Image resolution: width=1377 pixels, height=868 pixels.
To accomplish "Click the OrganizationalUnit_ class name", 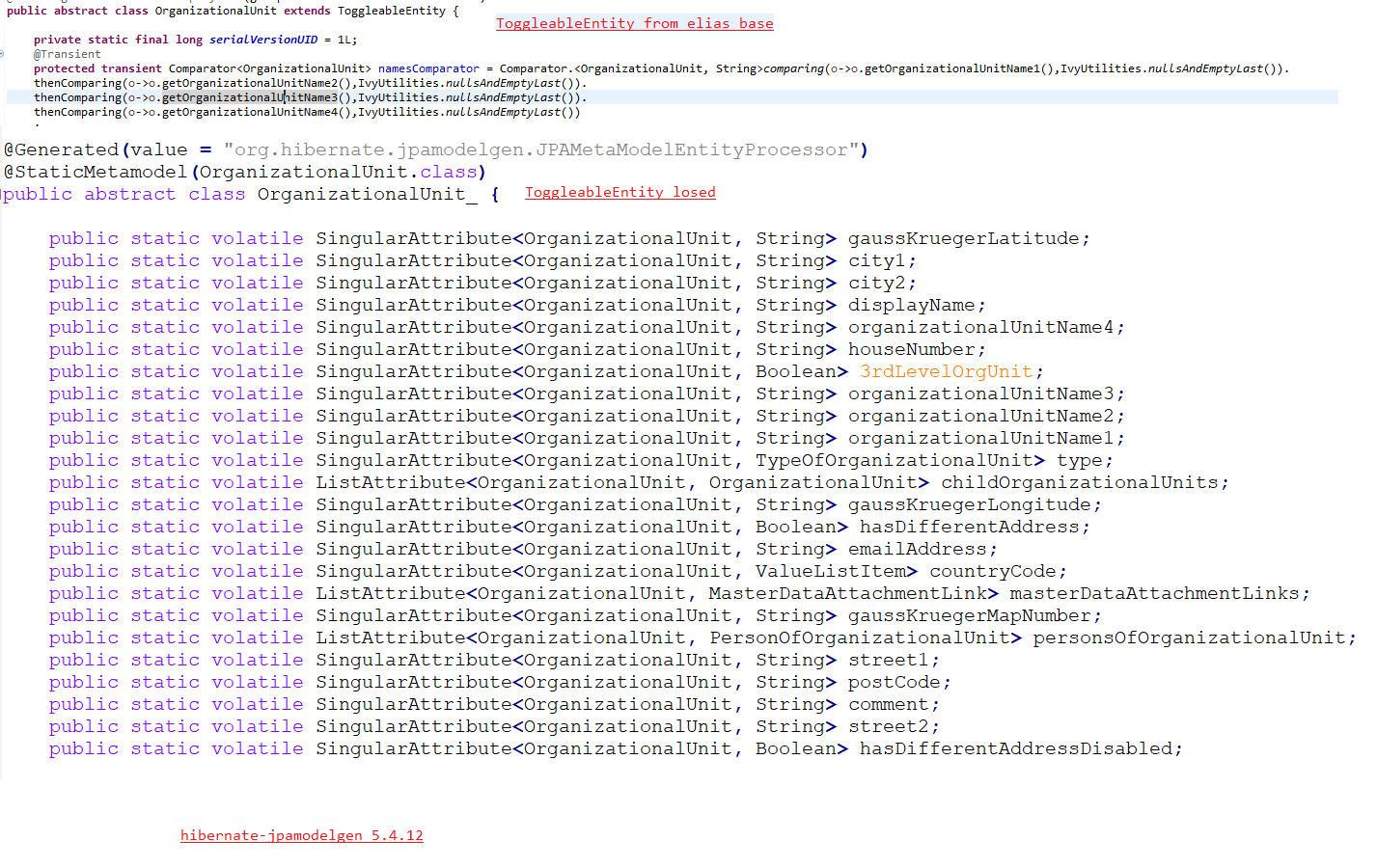I will pos(368,194).
